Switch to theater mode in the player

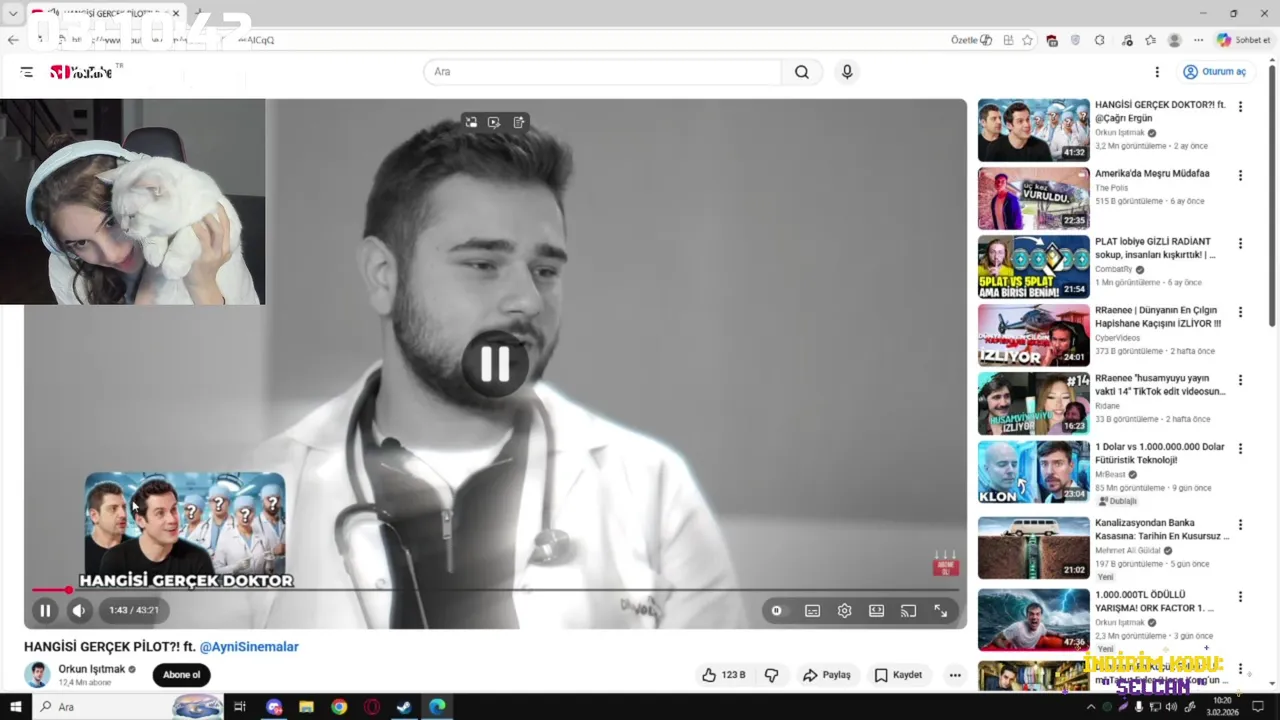876,611
